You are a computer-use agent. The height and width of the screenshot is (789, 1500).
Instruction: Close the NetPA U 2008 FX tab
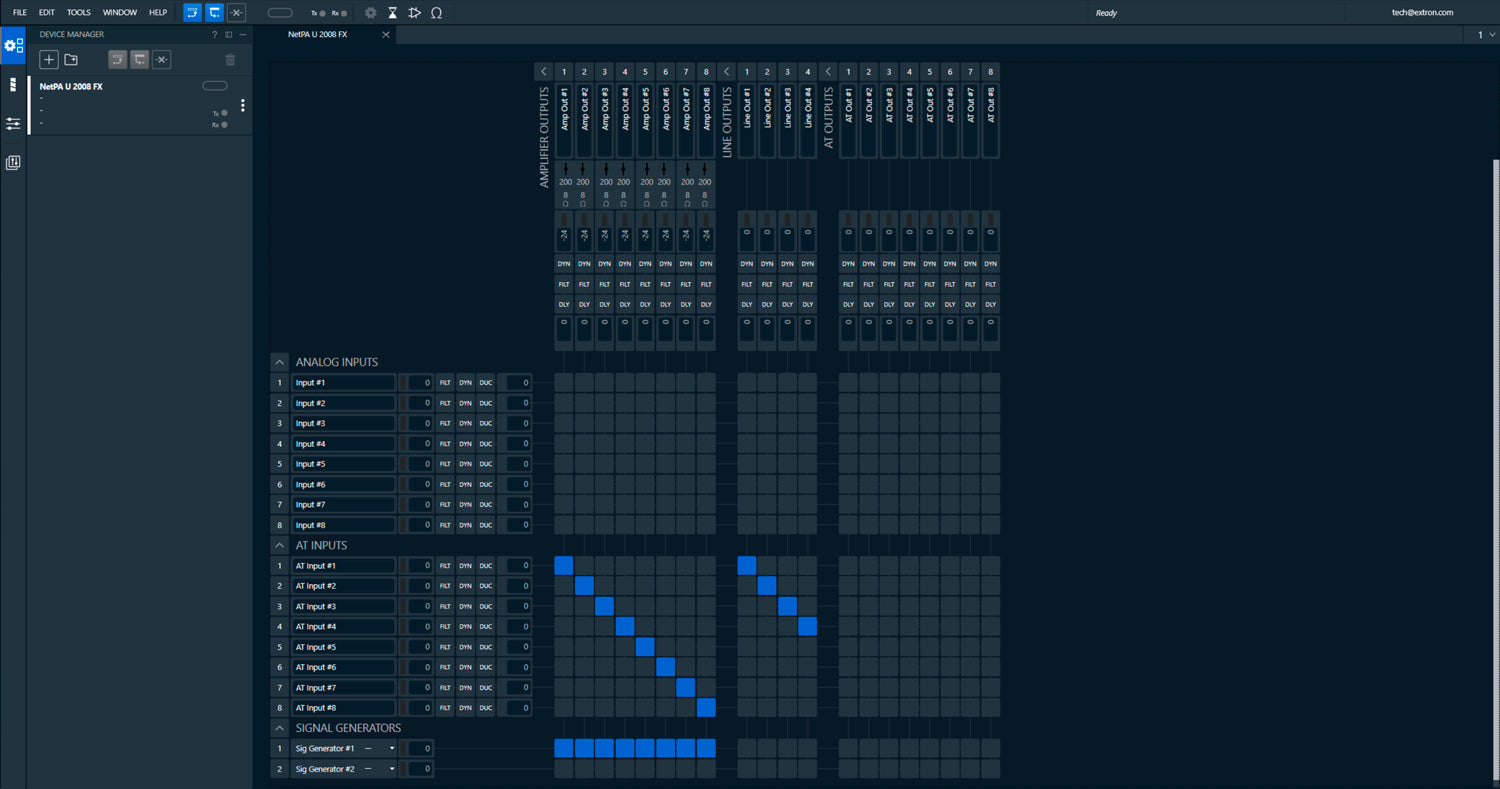(386, 34)
